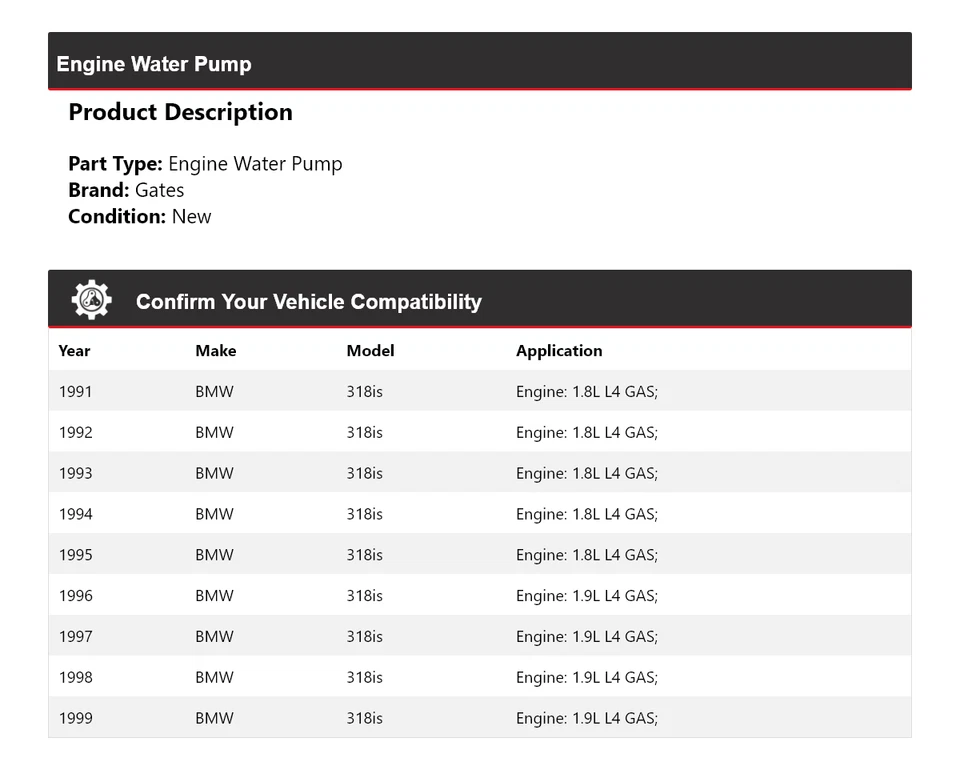Click BMW in the 1998 row
This screenshot has height=770, width=960.
click(x=214, y=678)
